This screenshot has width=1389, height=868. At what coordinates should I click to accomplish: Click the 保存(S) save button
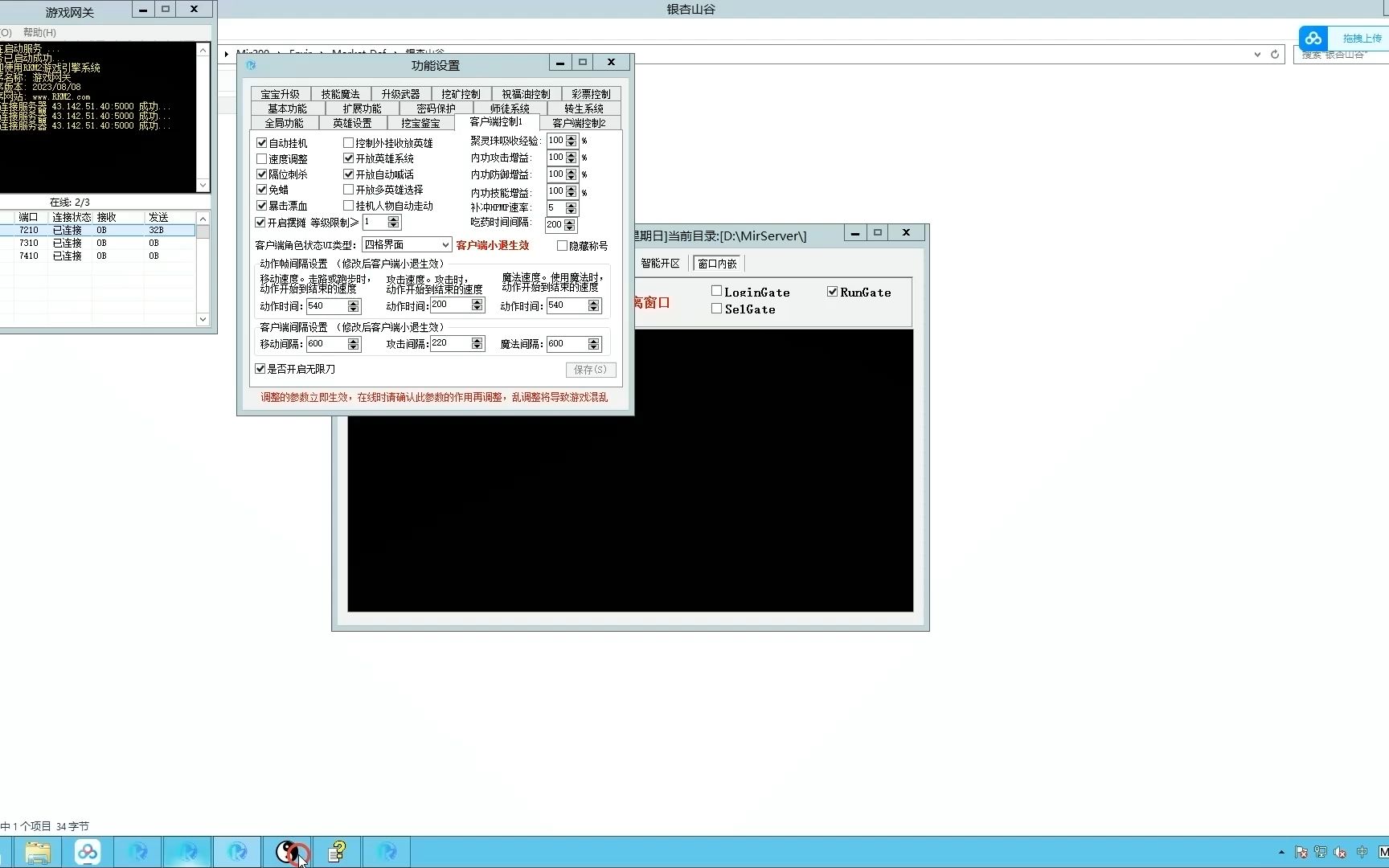[591, 370]
